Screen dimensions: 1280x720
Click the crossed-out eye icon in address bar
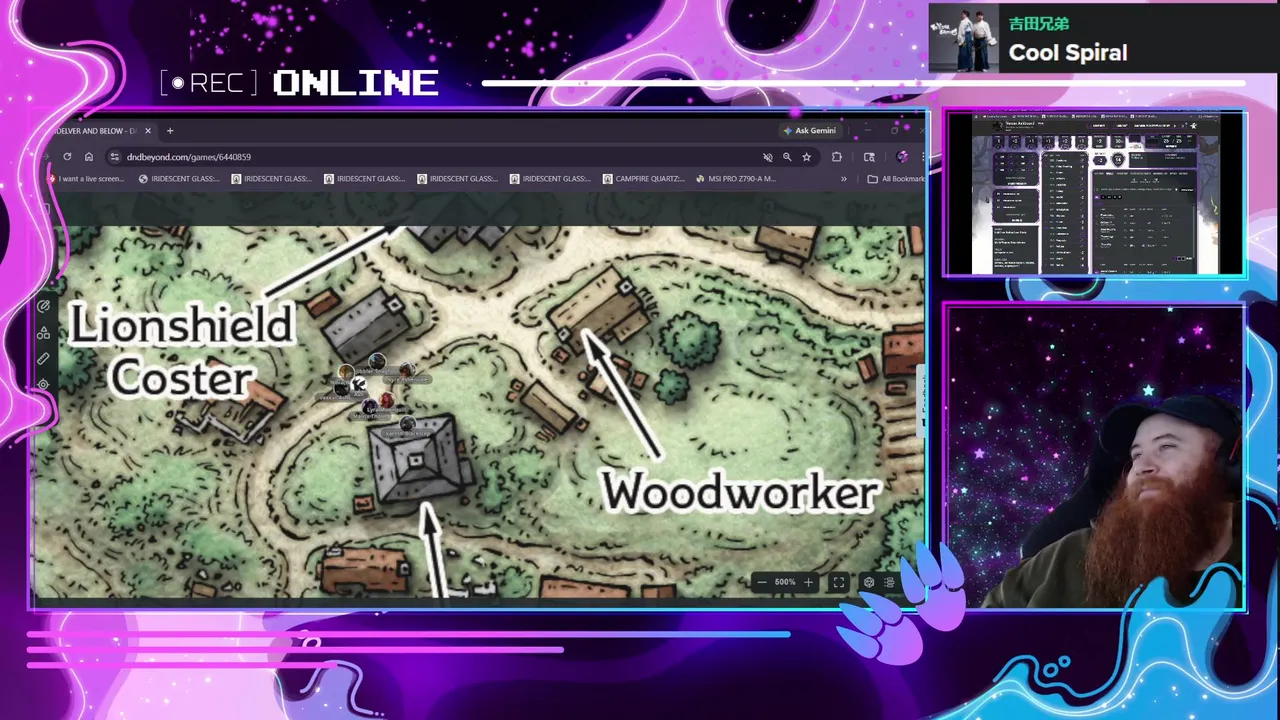768,157
